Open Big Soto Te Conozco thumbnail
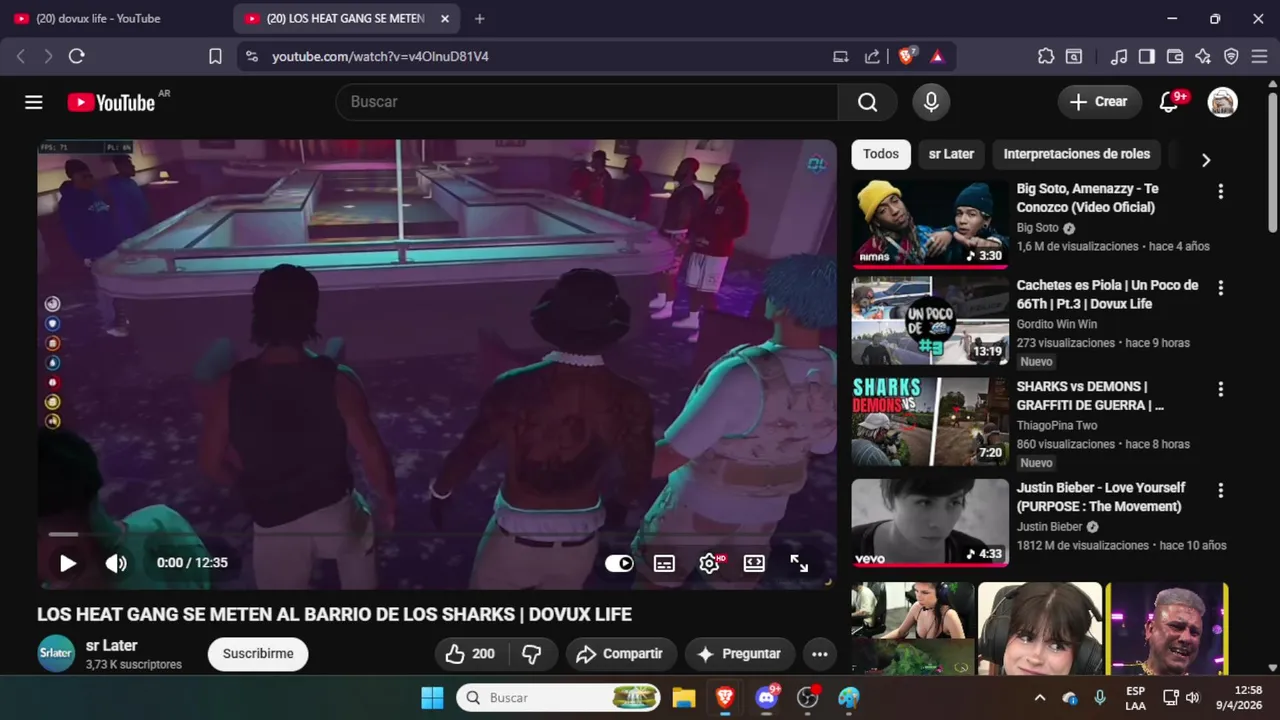Viewport: 1280px width, 720px height. tap(930, 224)
